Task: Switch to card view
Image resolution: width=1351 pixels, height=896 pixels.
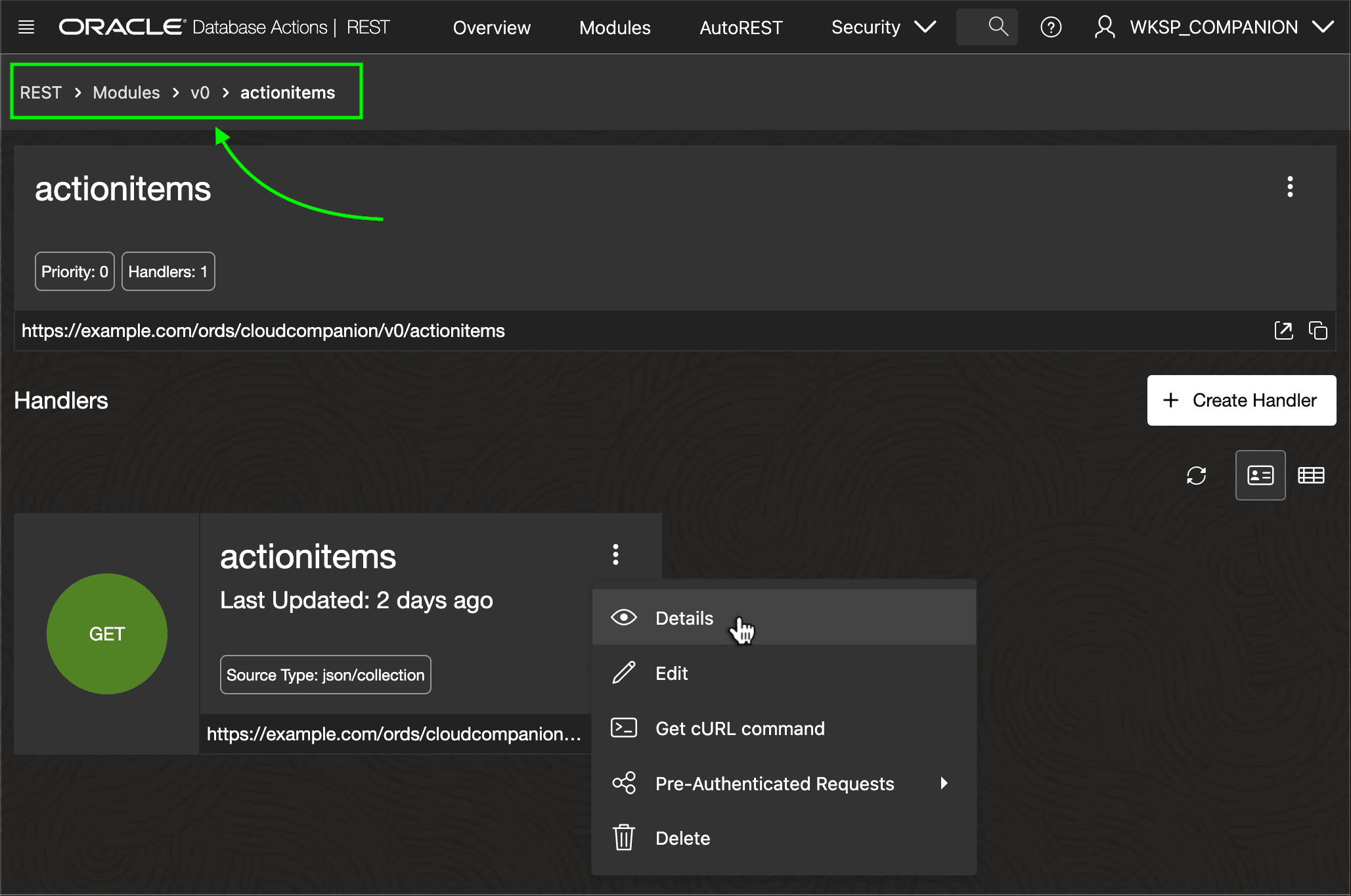Action: 1260,475
